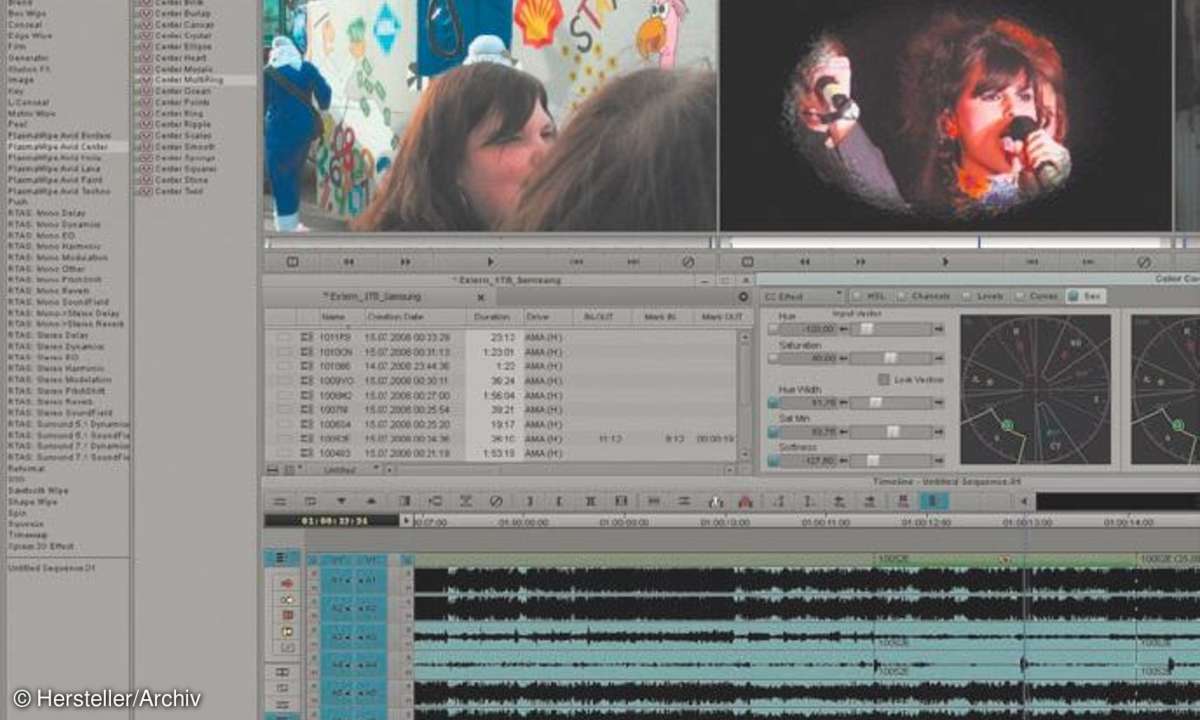Sort the bin by Name column header
The image size is (1200, 720).
(x=333, y=317)
